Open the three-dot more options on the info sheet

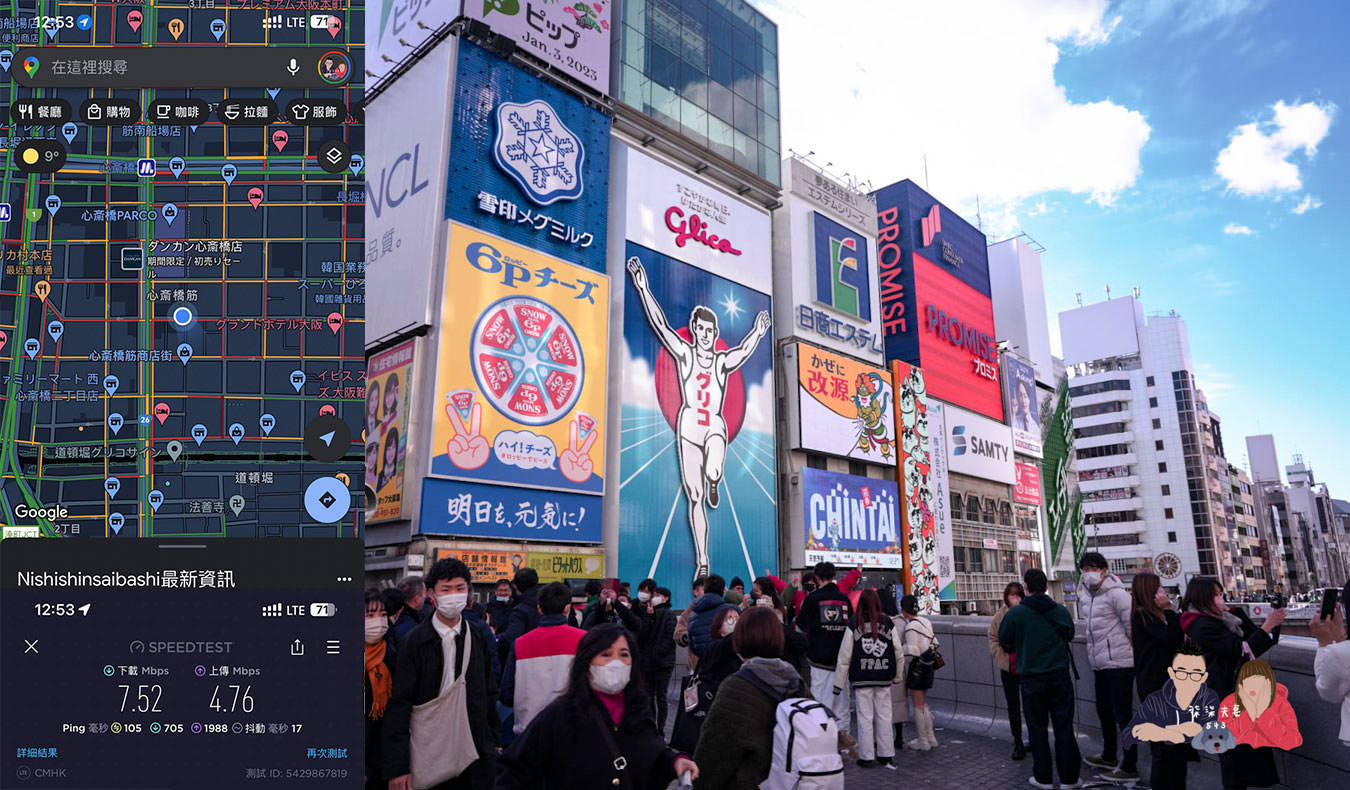(344, 579)
